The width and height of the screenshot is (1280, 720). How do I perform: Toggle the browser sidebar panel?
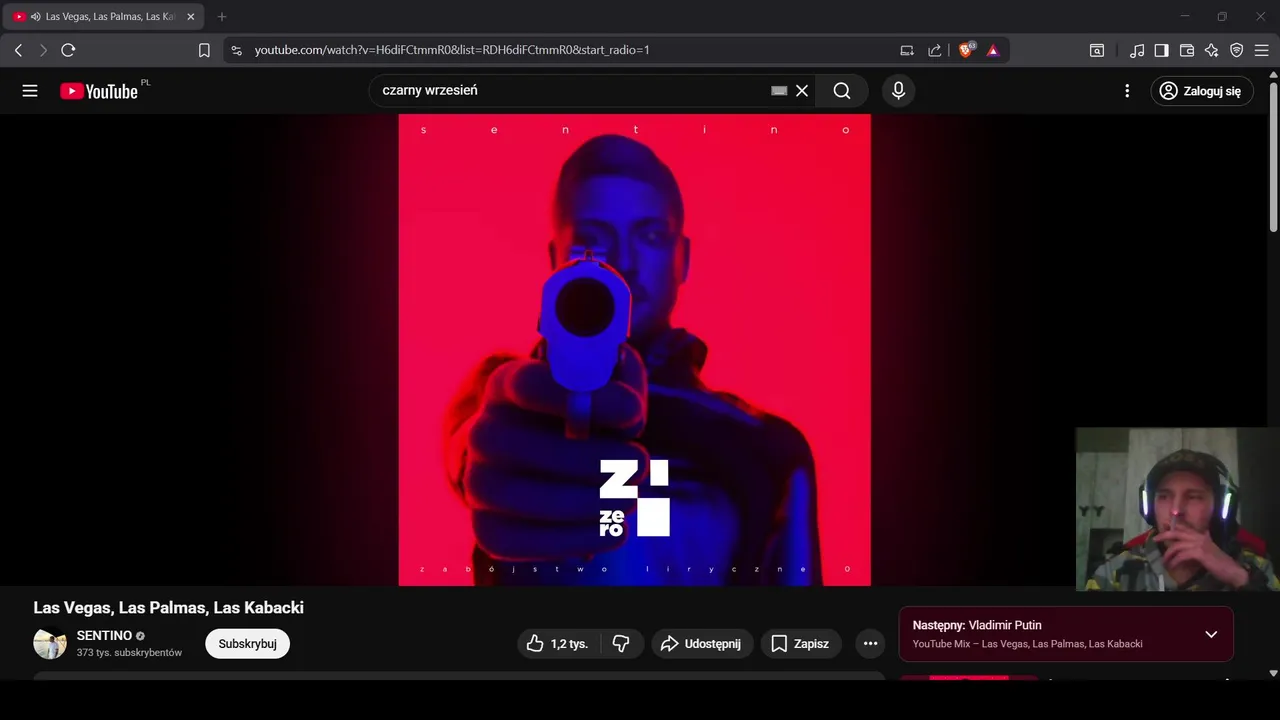pyautogui.click(x=1161, y=50)
